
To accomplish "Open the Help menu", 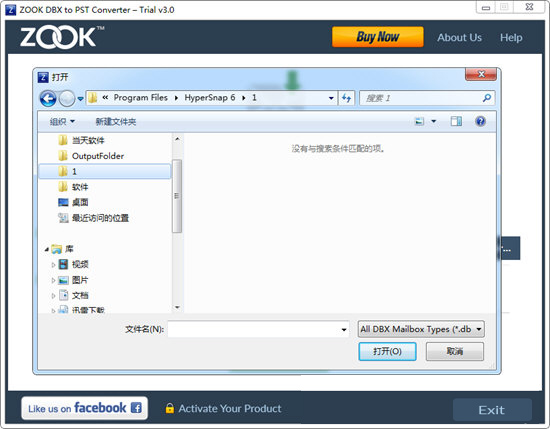I will point(511,38).
